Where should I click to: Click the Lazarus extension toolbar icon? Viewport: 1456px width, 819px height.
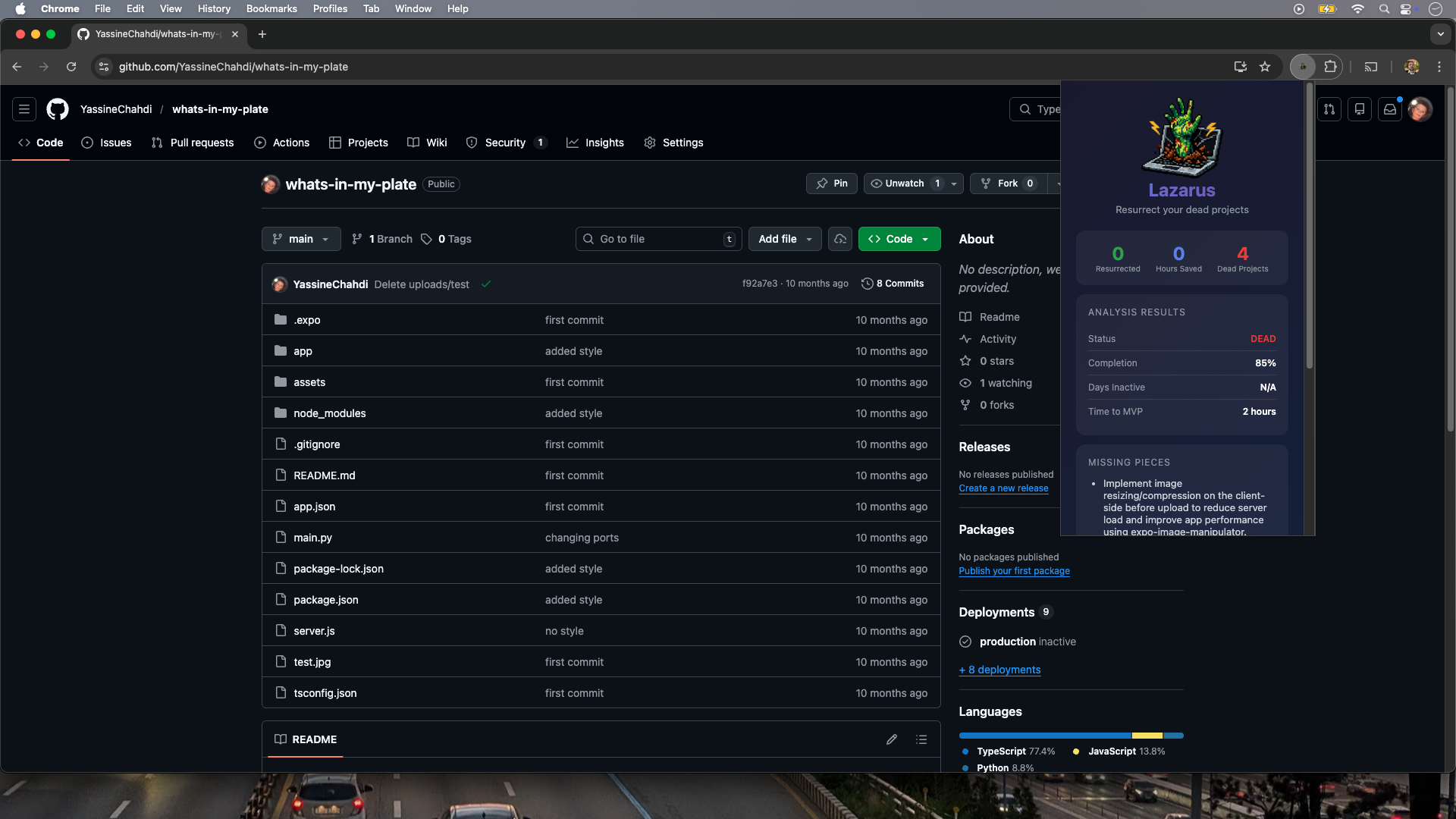(1303, 67)
